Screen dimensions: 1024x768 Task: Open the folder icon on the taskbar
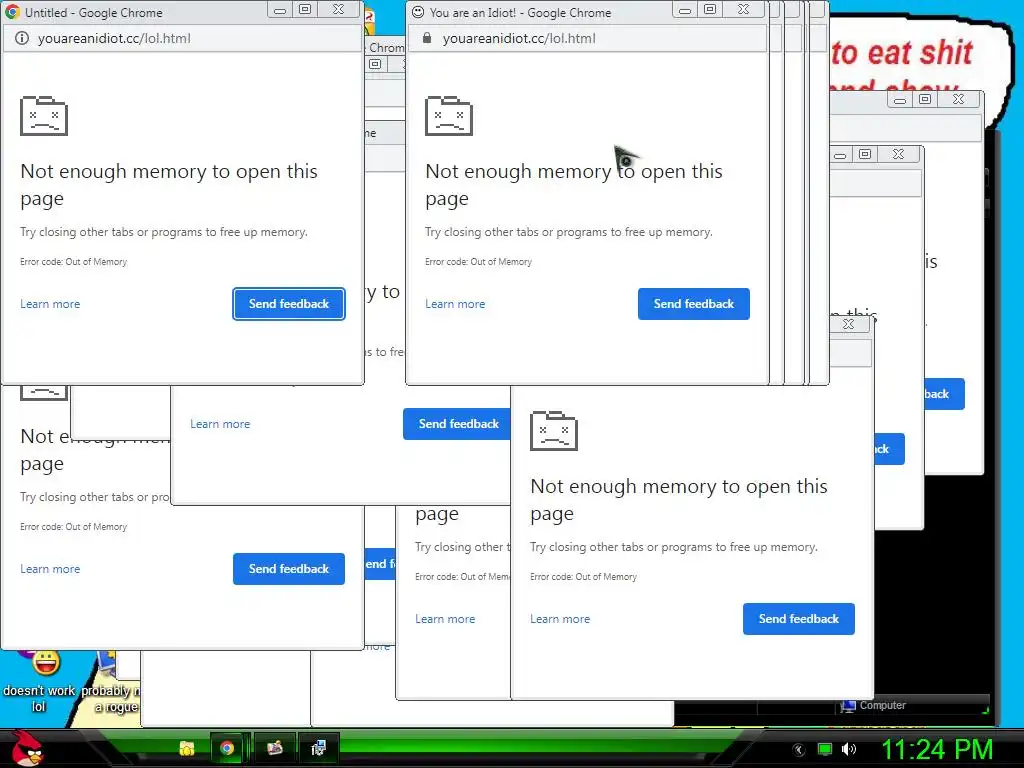point(187,748)
